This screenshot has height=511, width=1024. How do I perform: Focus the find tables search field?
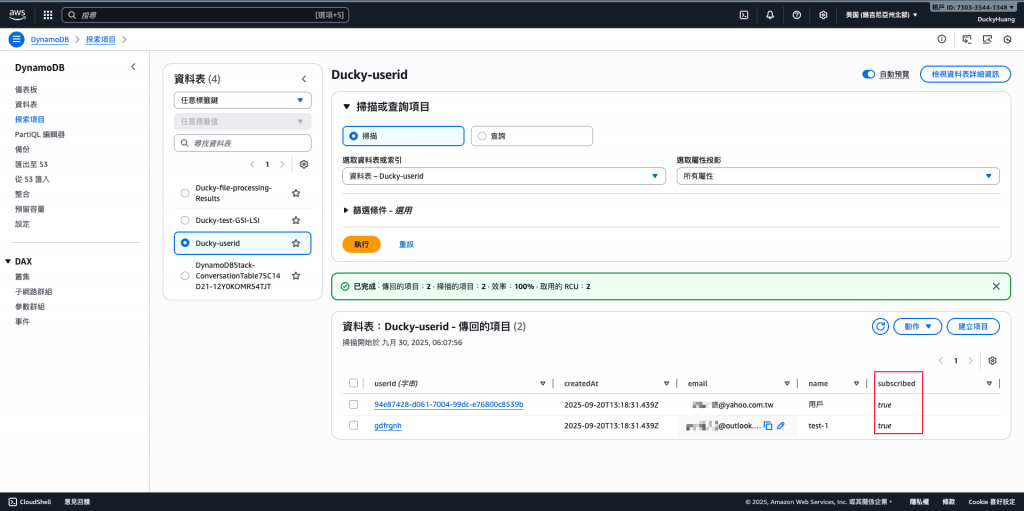pos(242,143)
